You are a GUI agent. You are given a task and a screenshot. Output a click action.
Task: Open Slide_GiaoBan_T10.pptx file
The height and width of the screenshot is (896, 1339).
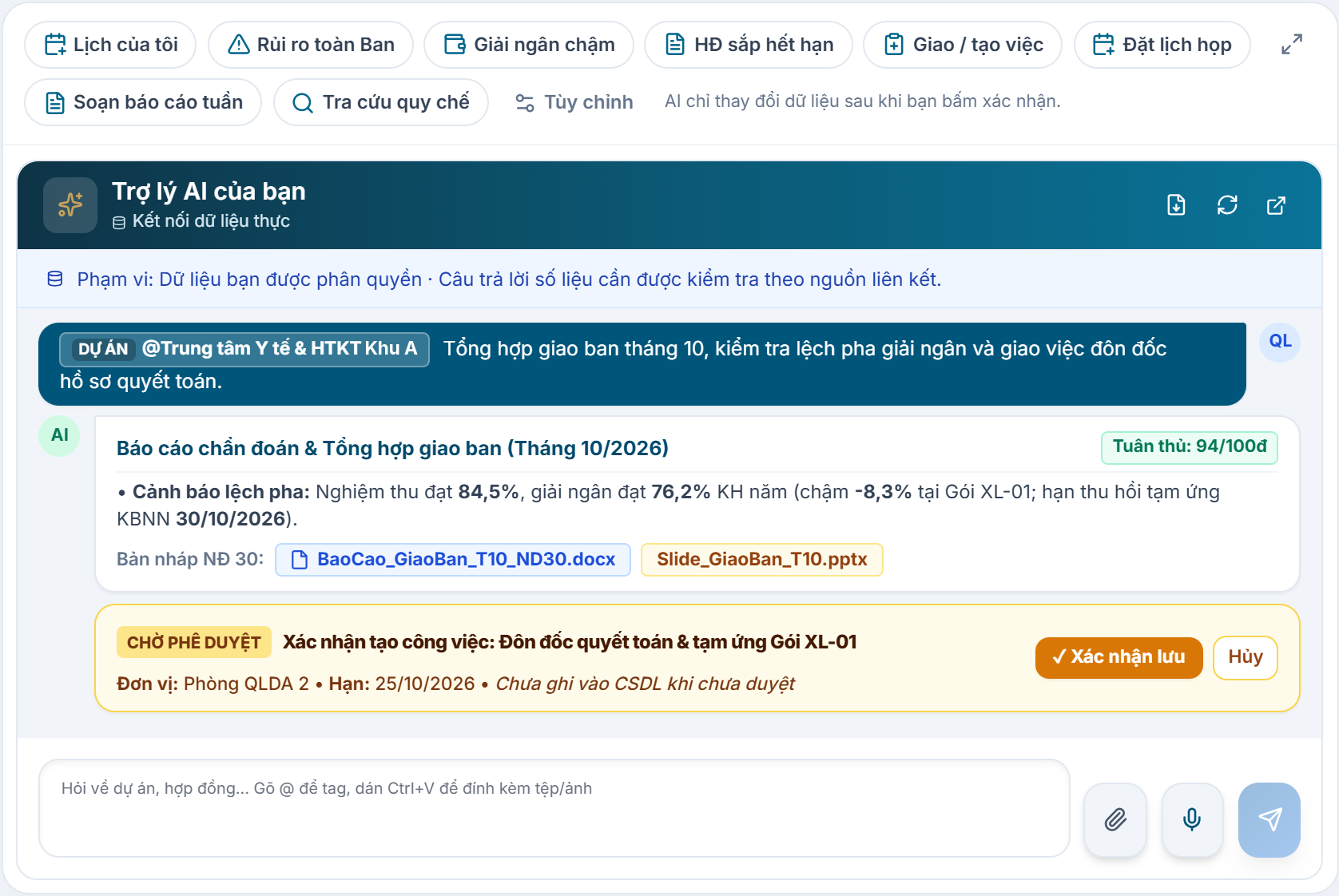762,560
